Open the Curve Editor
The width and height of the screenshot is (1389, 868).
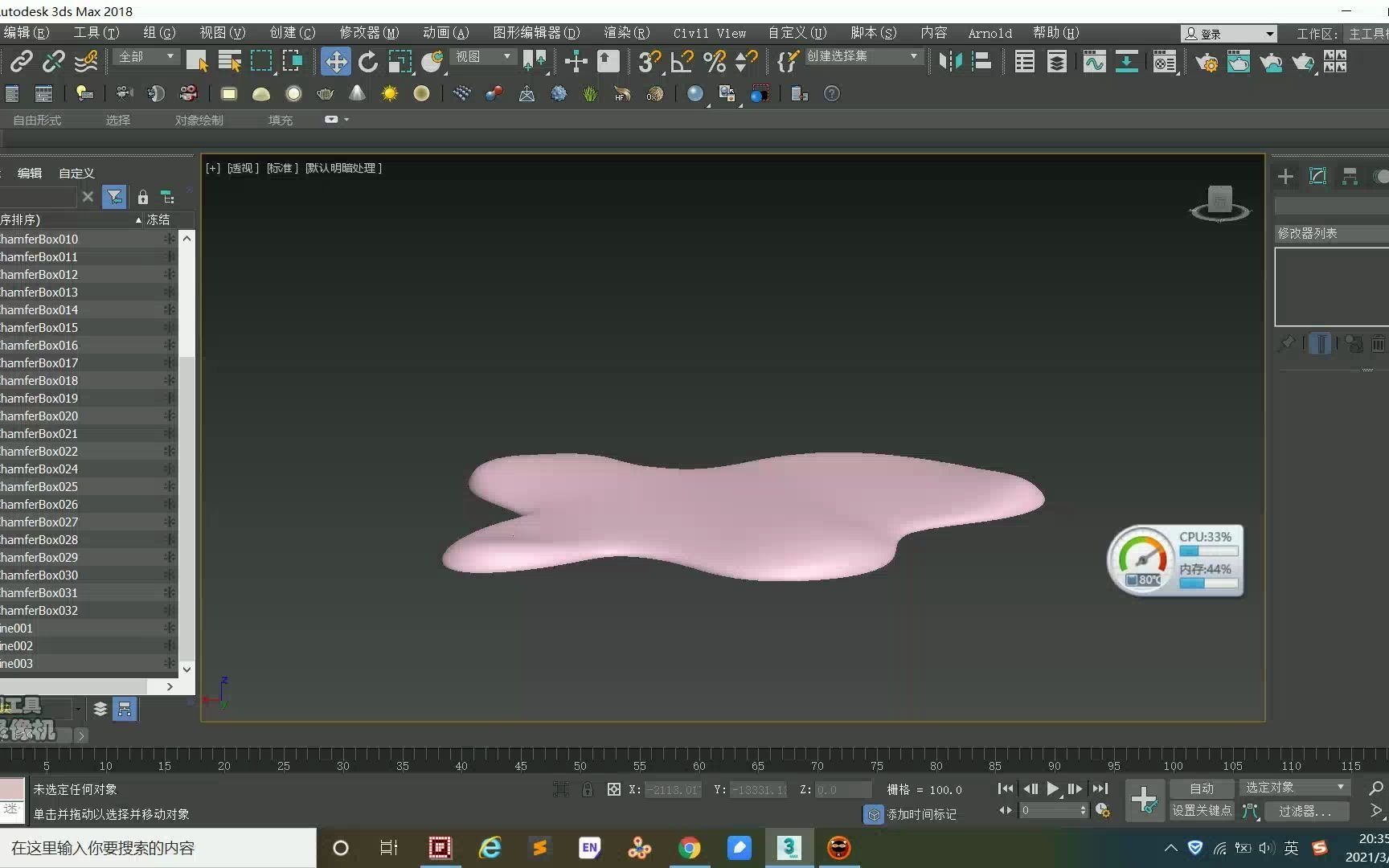tap(1093, 62)
